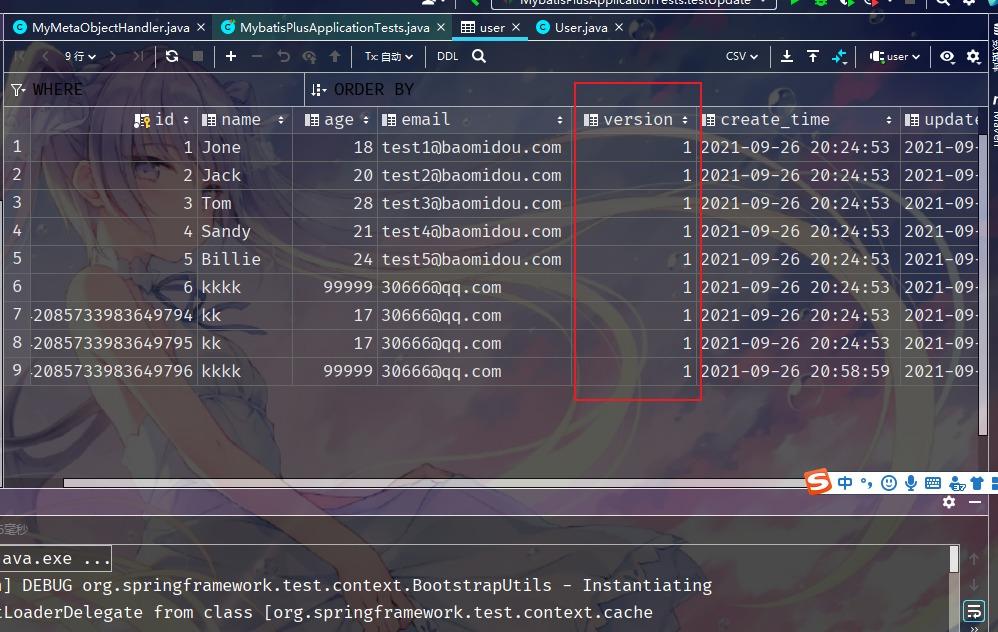Toggle Sogou punctuation mode

[866, 483]
